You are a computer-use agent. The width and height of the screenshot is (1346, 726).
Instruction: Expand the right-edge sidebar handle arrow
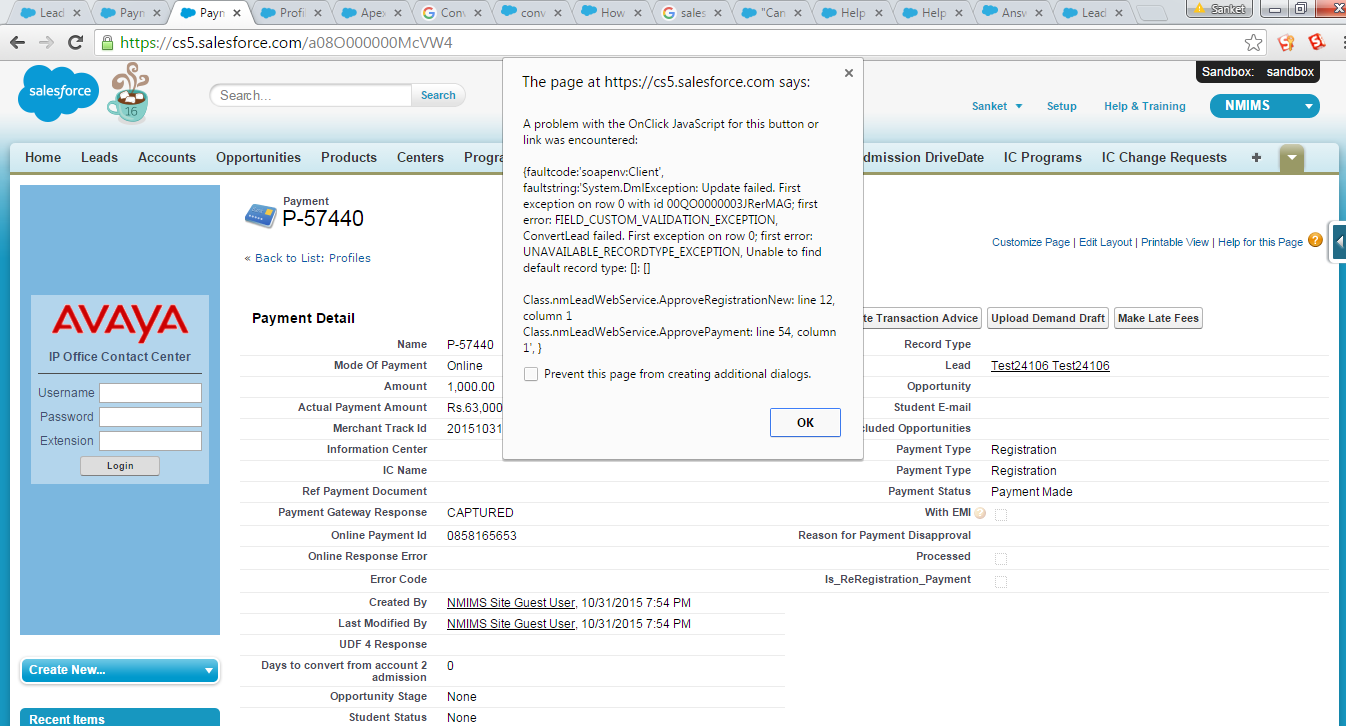tap(1338, 242)
